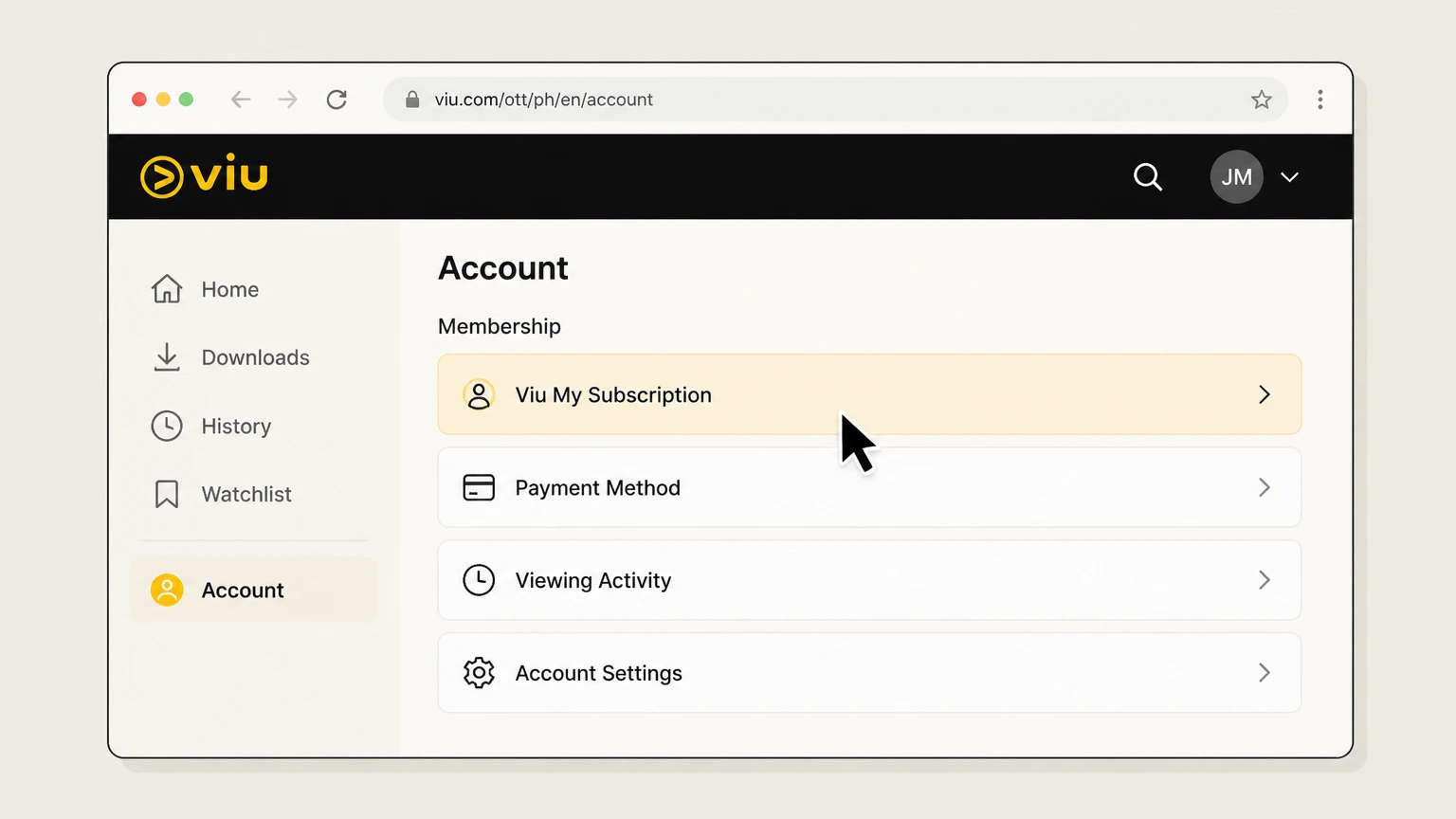Click the green maximize window button
The height and width of the screenshot is (819, 1456).
pos(186,100)
